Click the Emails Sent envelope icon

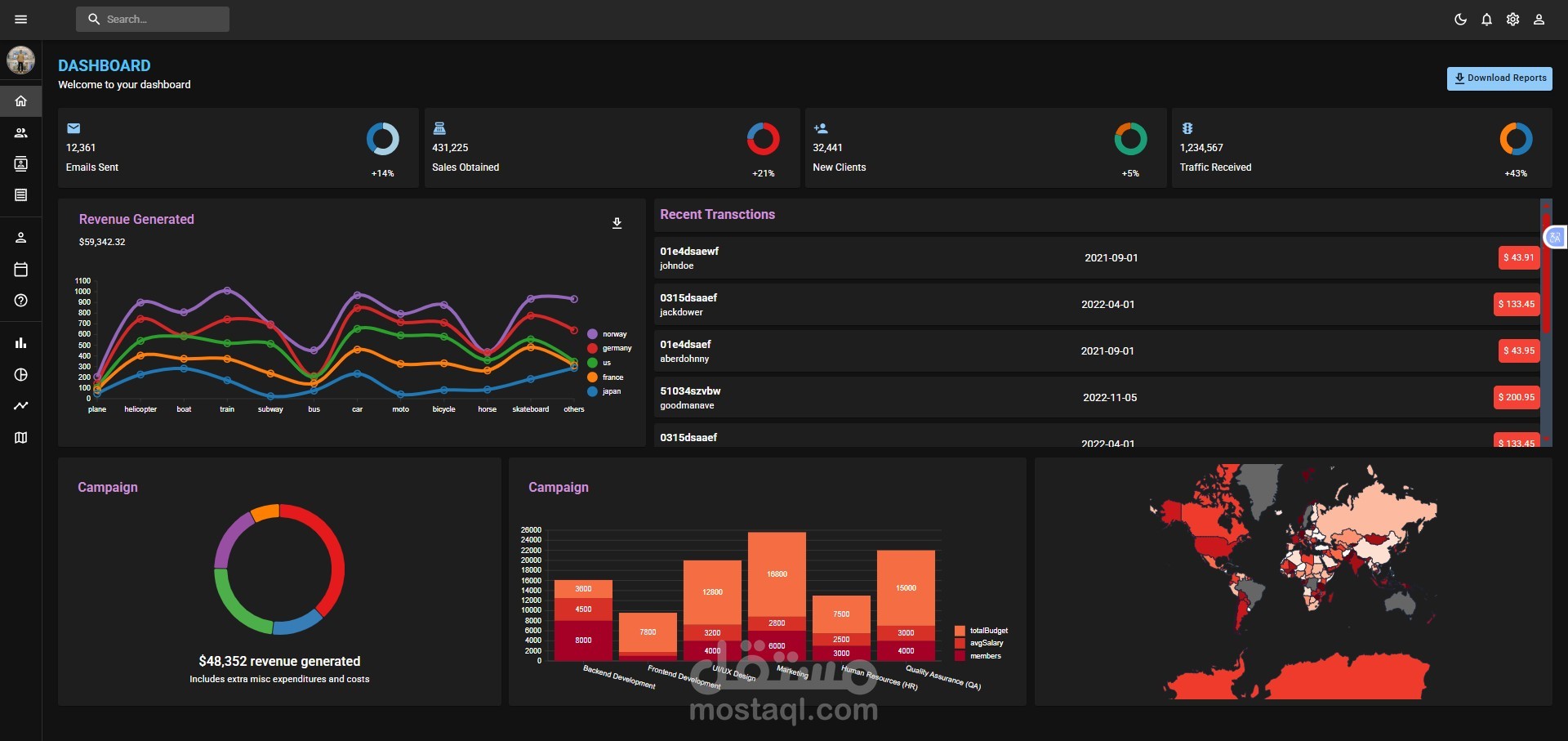click(x=73, y=128)
